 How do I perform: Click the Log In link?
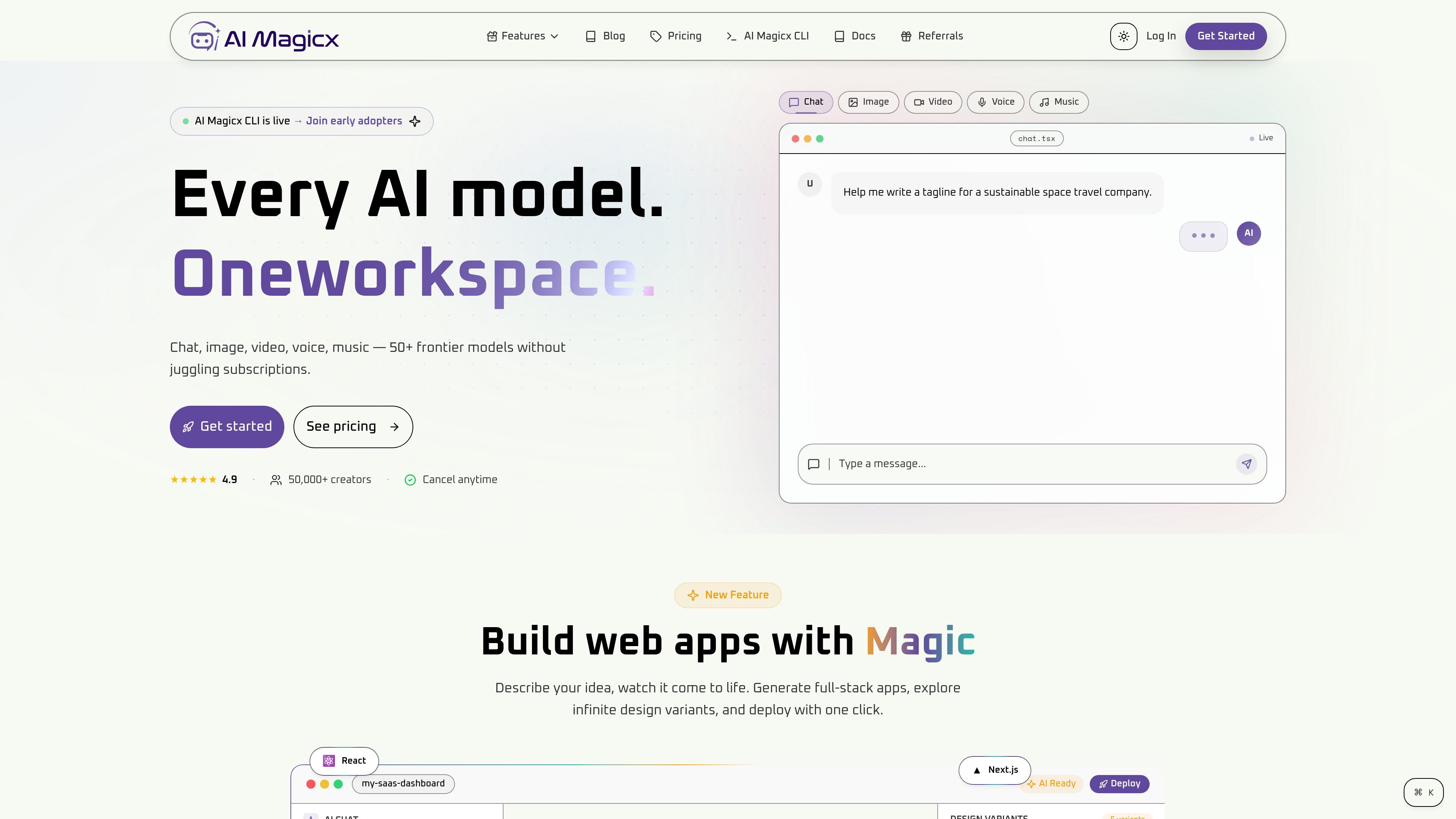(1160, 36)
